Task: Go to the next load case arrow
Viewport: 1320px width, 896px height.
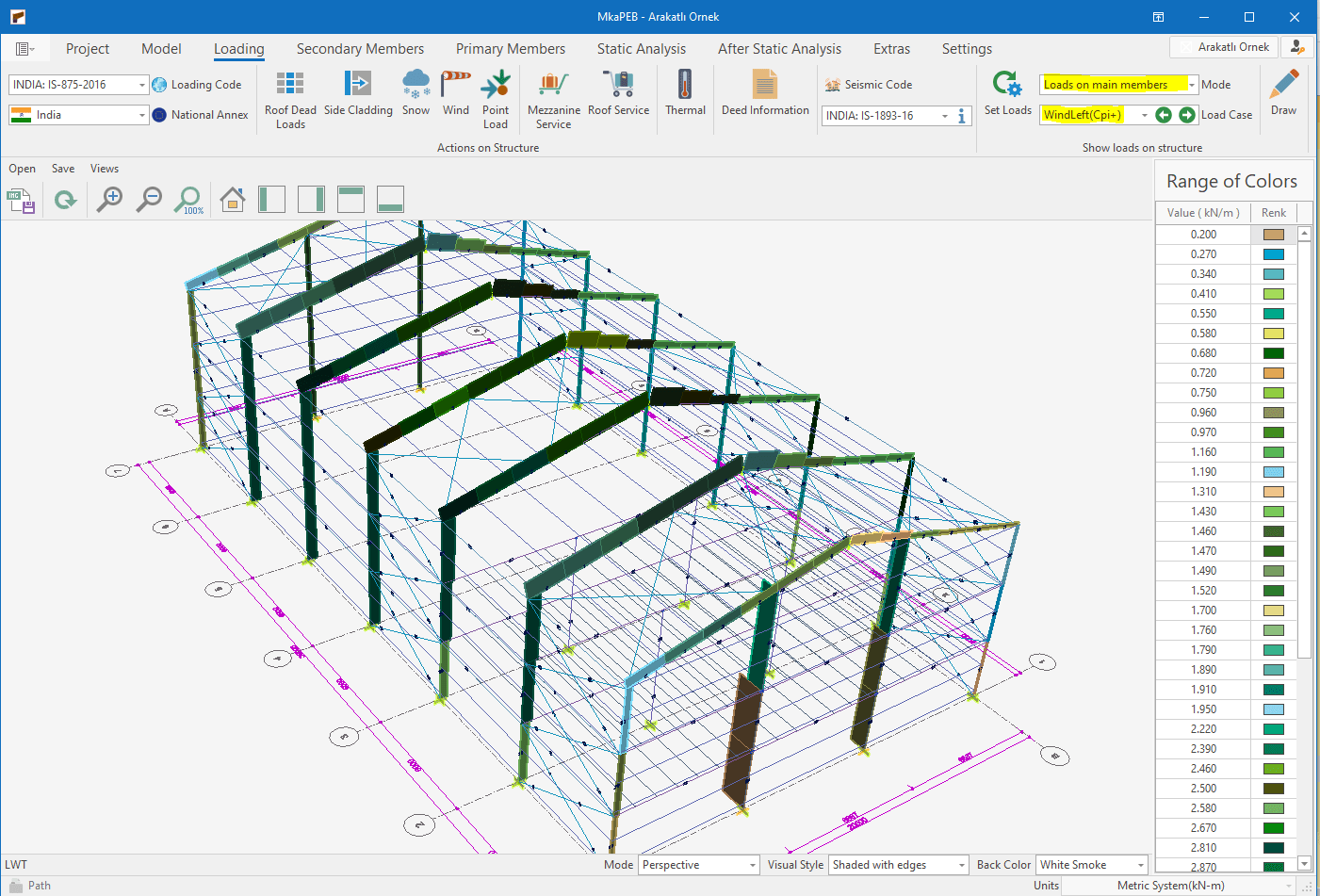Action: click(1187, 115)
